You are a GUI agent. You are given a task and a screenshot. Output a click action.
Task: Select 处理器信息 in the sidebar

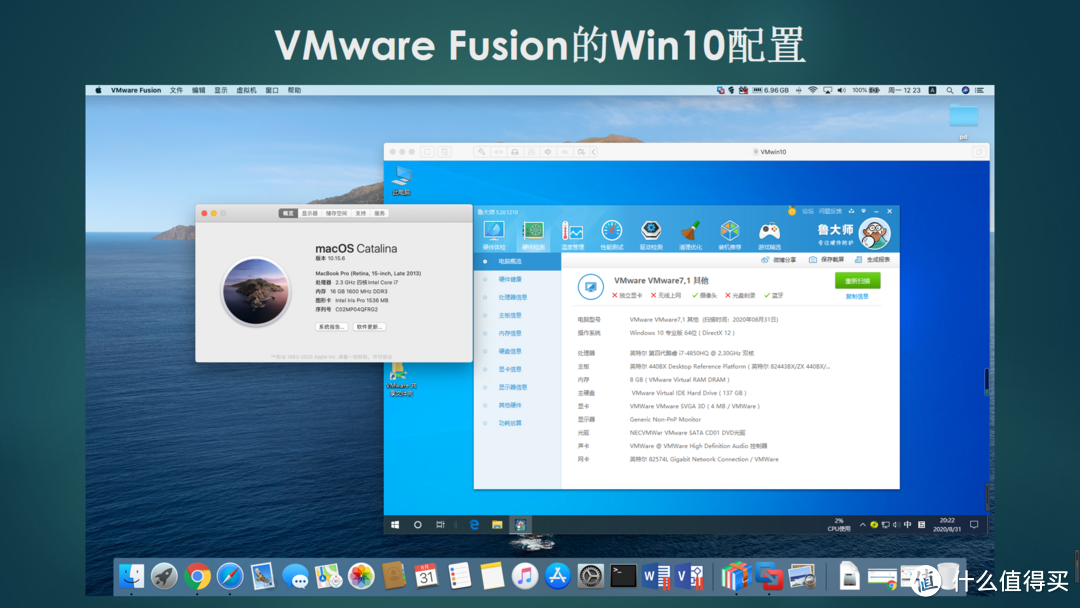[517, 297]
